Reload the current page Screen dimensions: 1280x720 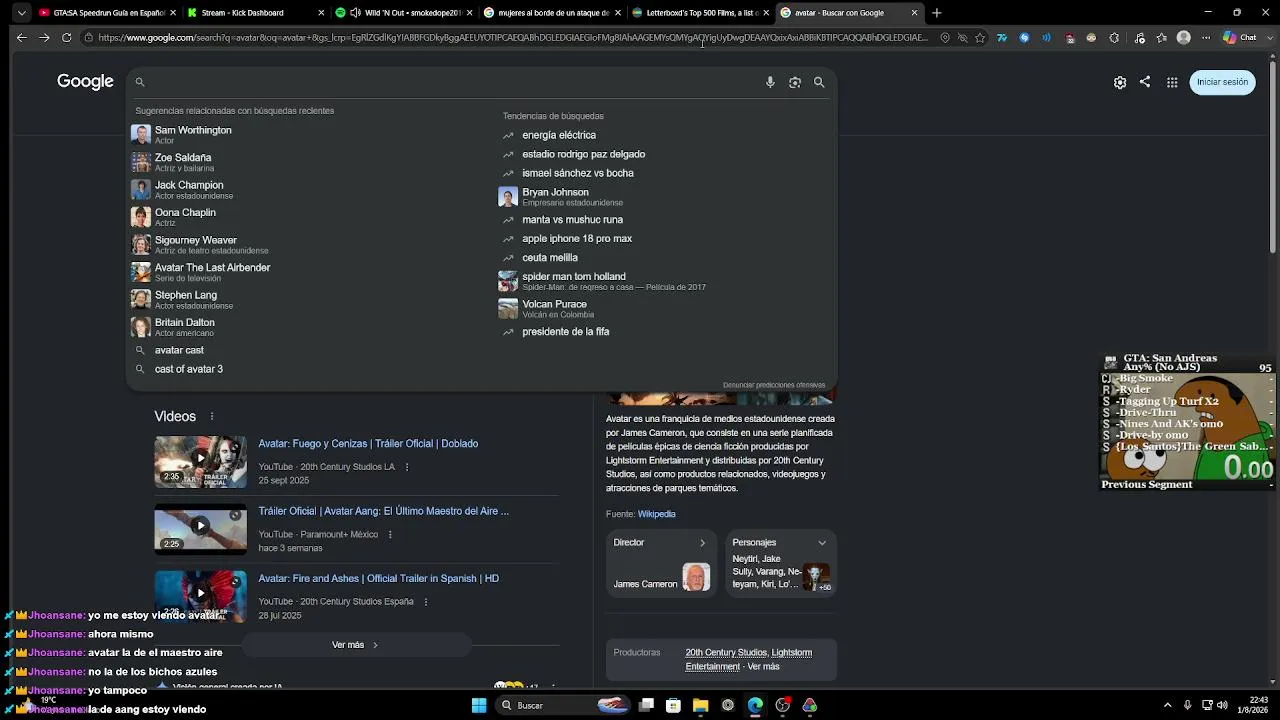(x=66, y=38)
